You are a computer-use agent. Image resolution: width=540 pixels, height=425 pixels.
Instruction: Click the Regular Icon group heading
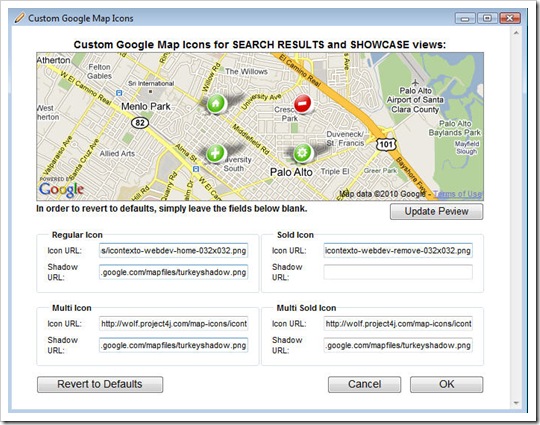(77, 235)
